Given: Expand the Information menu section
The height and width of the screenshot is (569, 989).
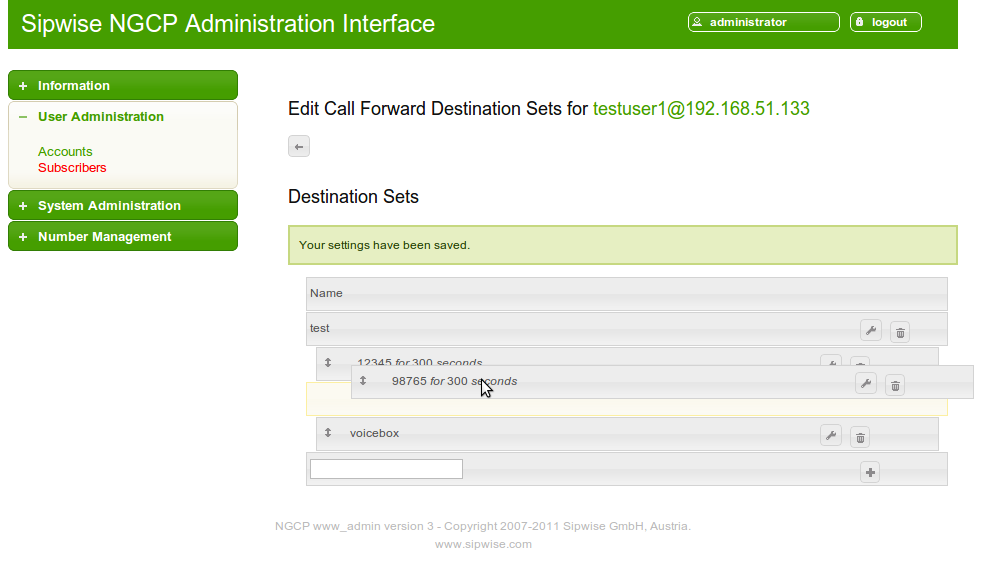Looking at the screenshot, I should tap(123, 85).
